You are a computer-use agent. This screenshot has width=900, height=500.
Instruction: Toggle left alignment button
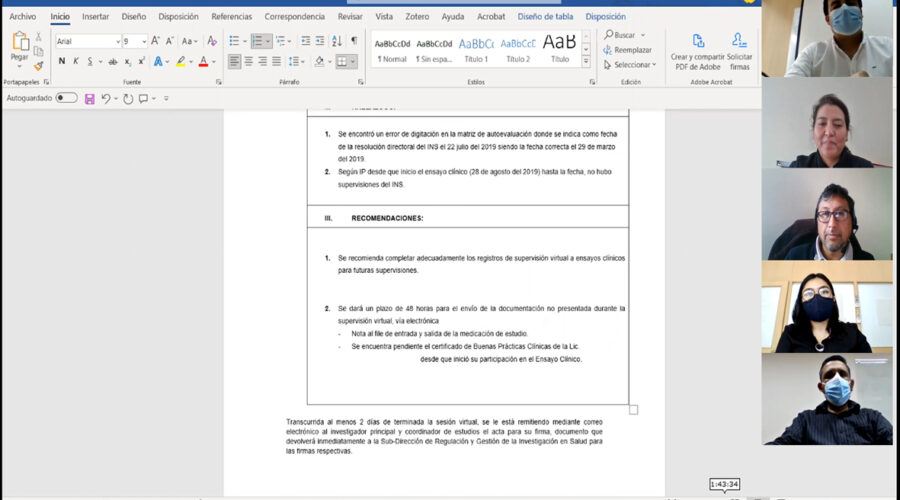coord(234,61)
